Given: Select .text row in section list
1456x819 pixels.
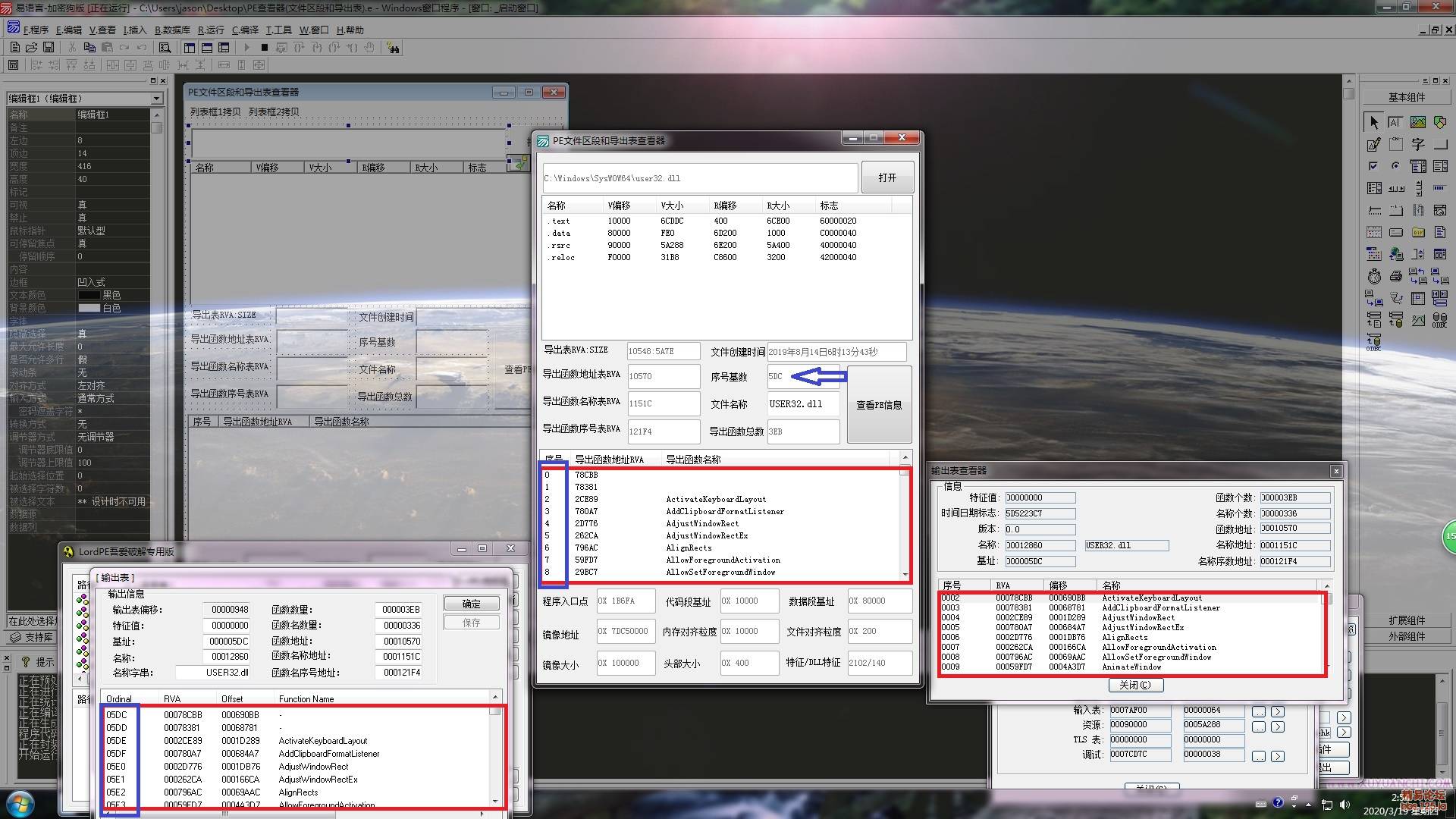Looking at the screenshot, I should click(x=726, y=221).
